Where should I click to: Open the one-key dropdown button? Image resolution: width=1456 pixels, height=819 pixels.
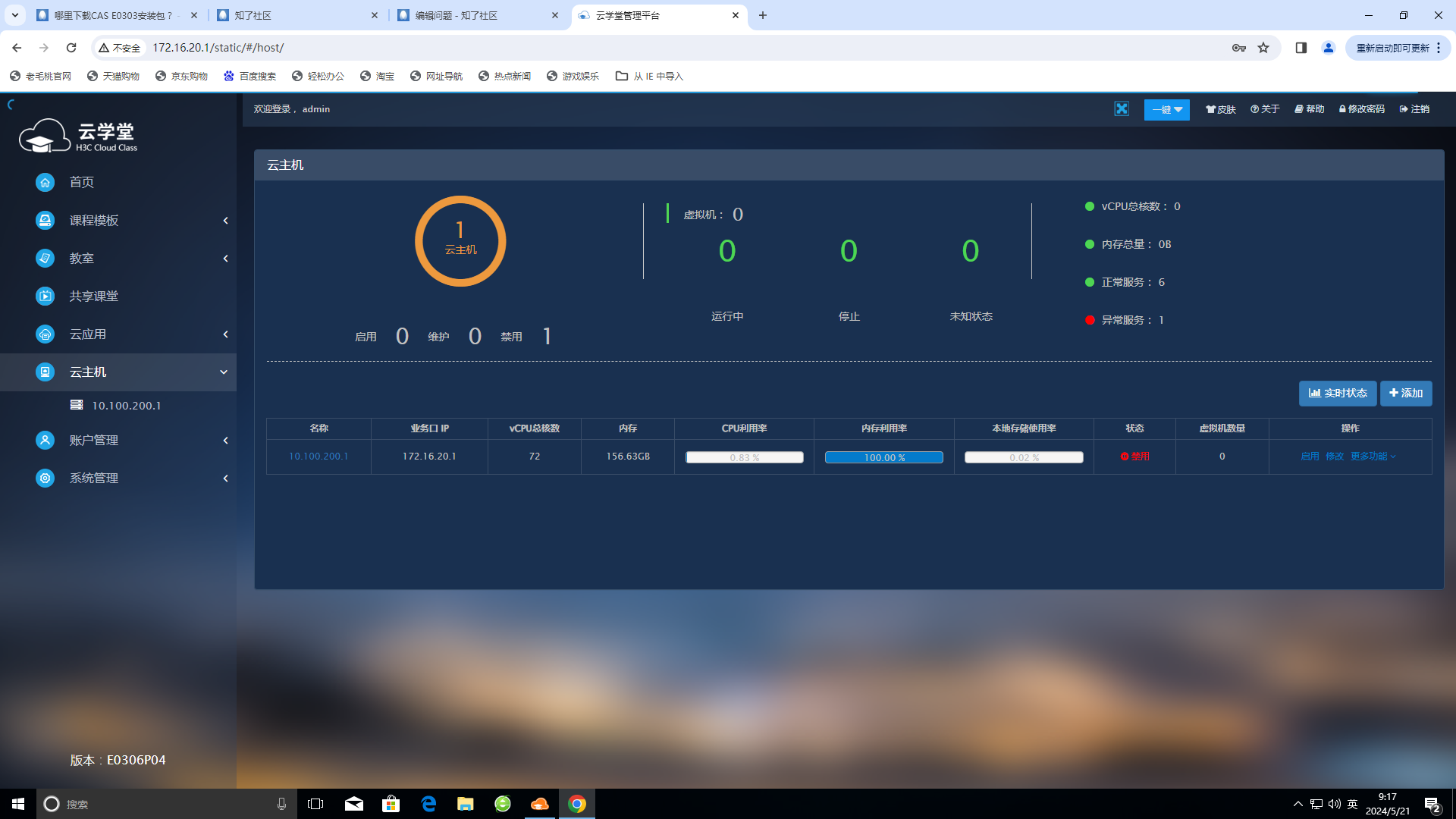coord(1166,109)
